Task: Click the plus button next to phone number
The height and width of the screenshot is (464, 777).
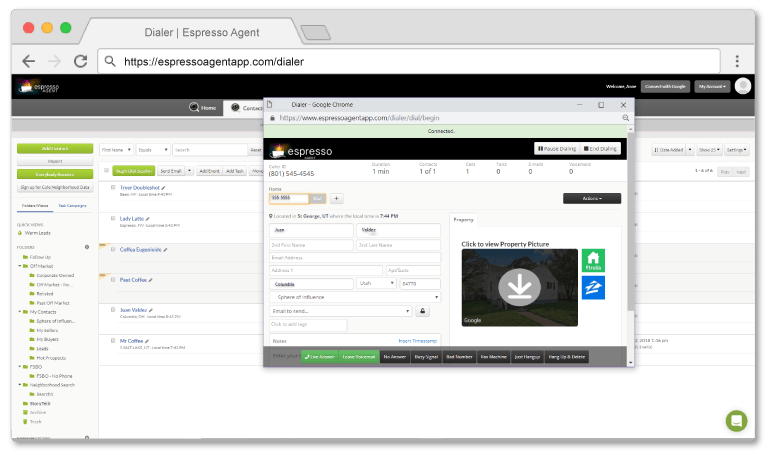Action: [x=336, y=198]
